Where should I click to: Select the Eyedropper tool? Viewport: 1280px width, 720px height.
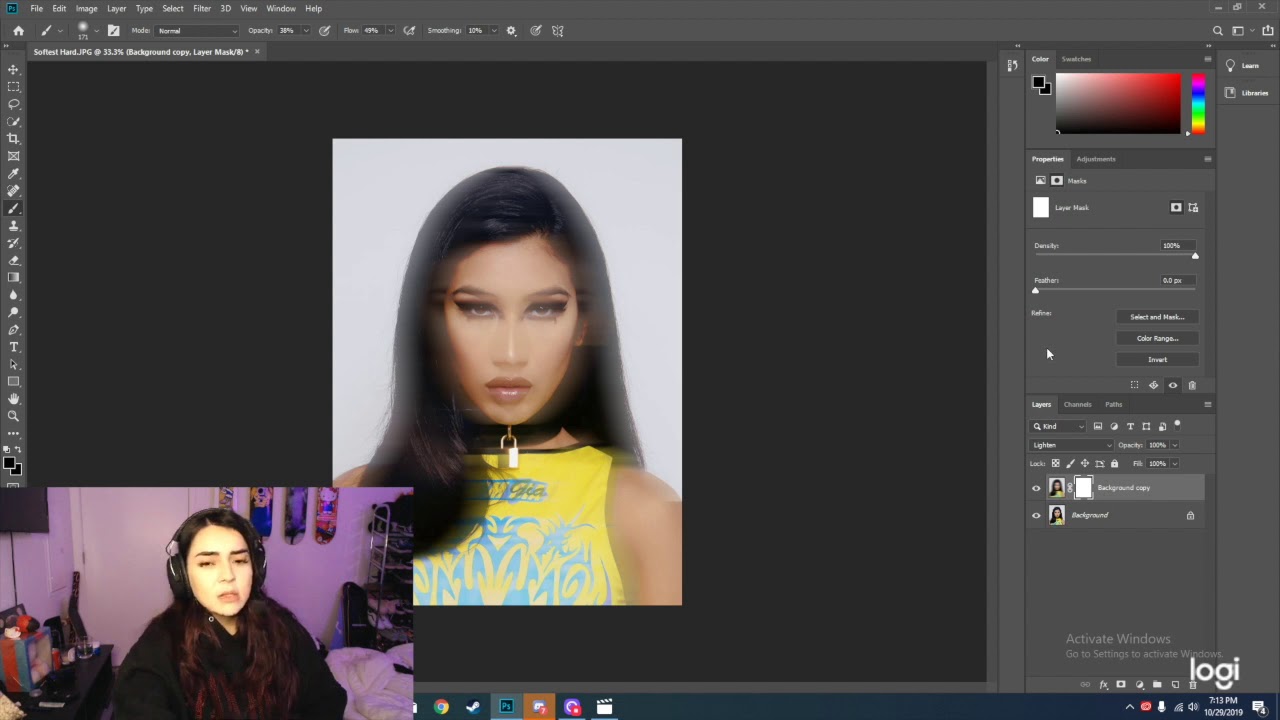pyautogui.click(x=14, y=174)
